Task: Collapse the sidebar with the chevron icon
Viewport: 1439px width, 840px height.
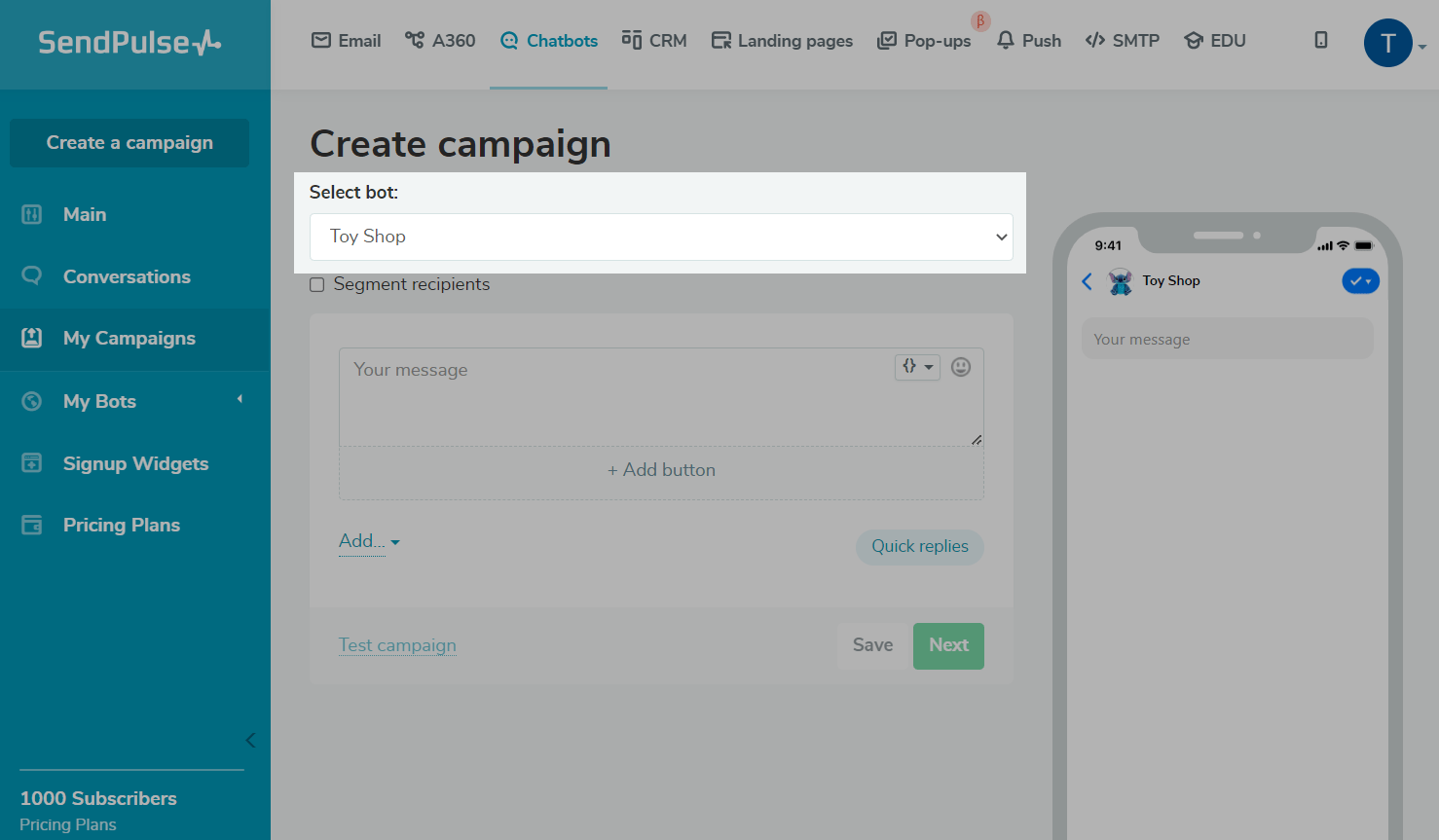Action: [250, 740]
